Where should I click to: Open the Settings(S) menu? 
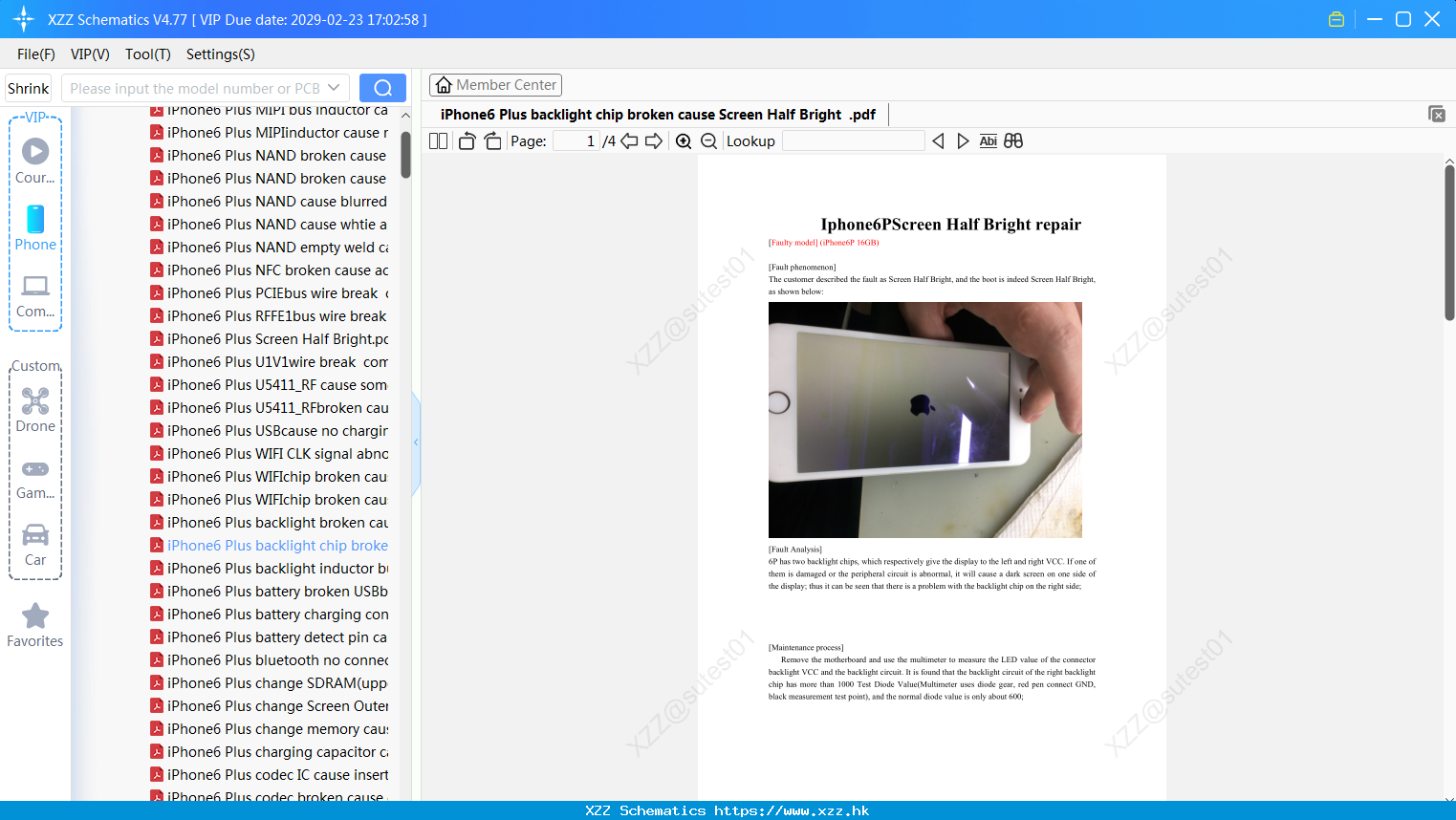(221, 54)
